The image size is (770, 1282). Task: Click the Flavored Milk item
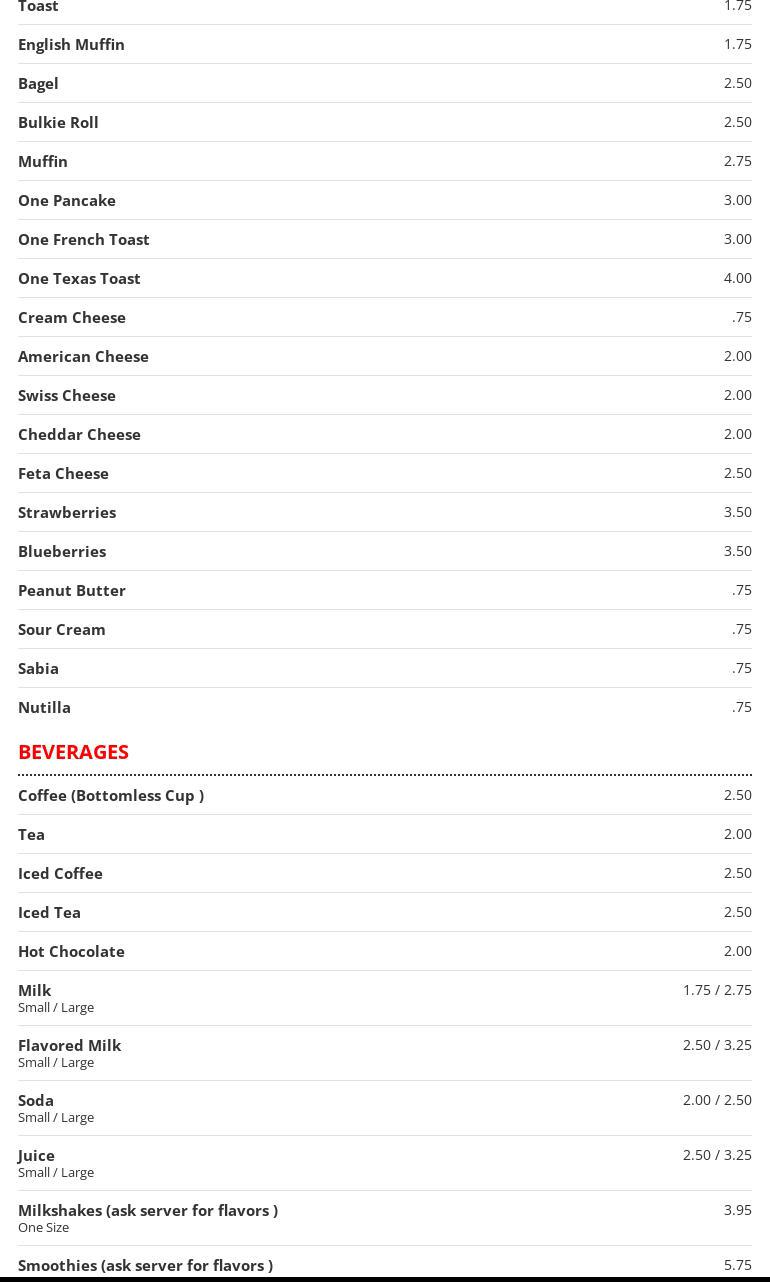(69, 1045)
